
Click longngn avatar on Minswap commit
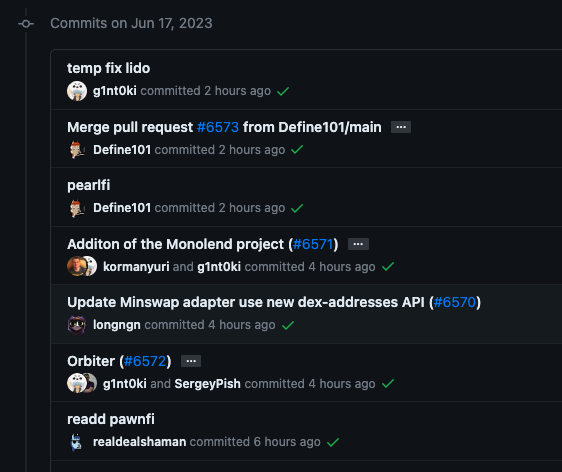coord(77,325)
